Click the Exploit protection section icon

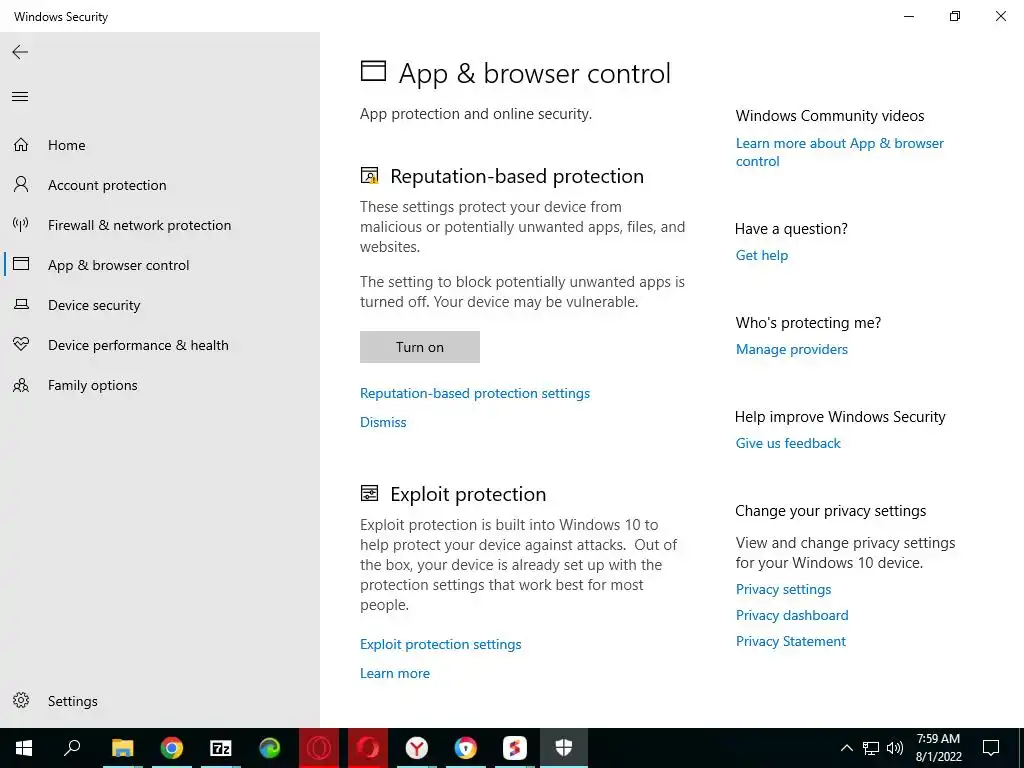point(370,493)
